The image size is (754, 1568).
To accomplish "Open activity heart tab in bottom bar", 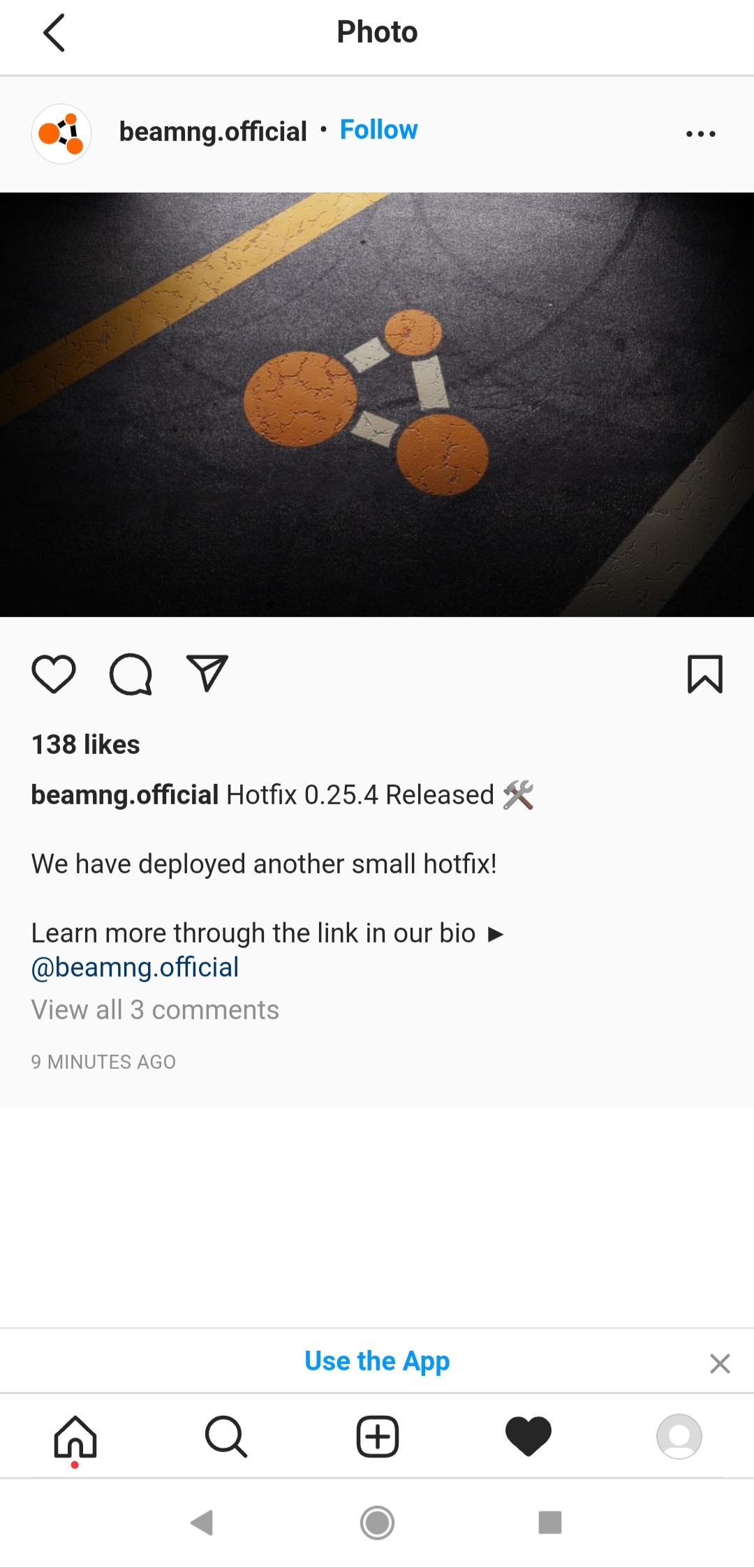I will click(528, 1437).
